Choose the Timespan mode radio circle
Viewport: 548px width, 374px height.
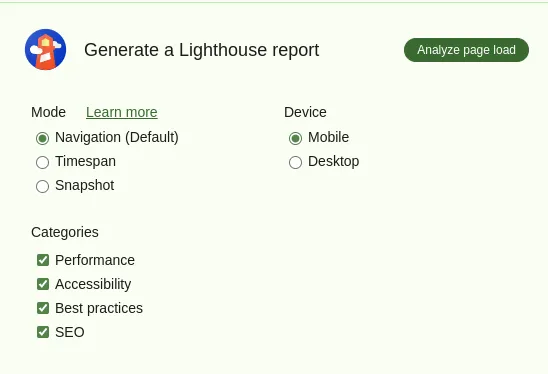point(43,162)
